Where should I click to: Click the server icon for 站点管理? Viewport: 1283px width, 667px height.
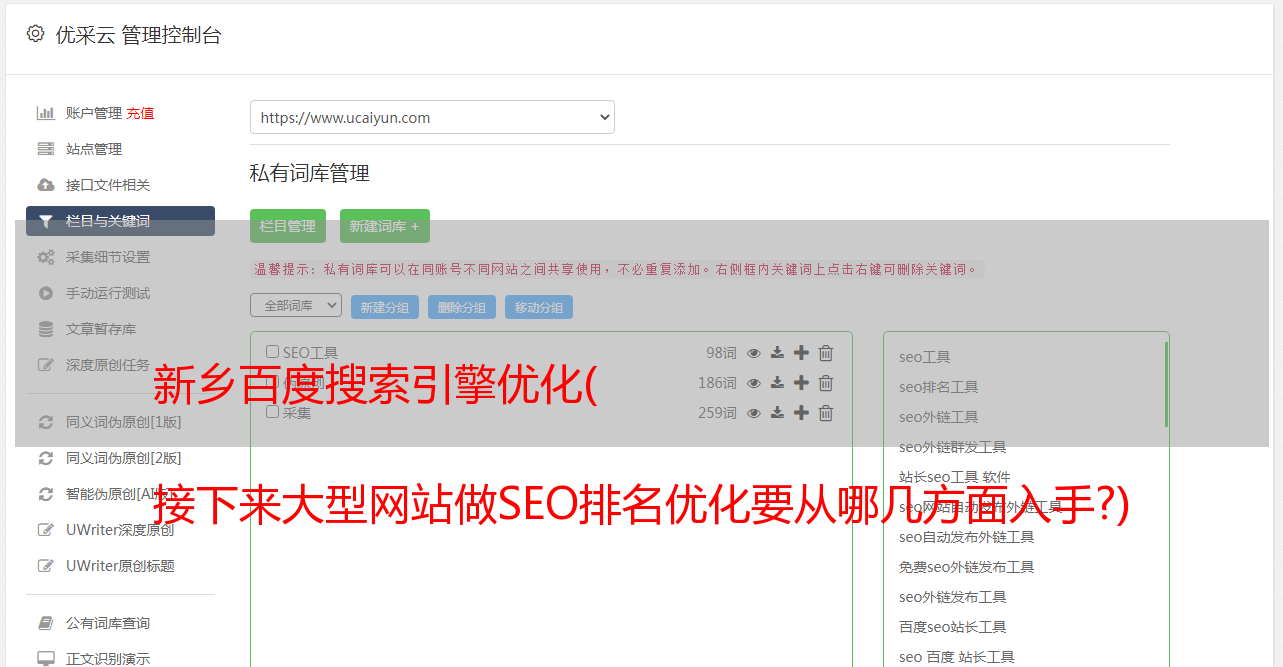[45, 149]
